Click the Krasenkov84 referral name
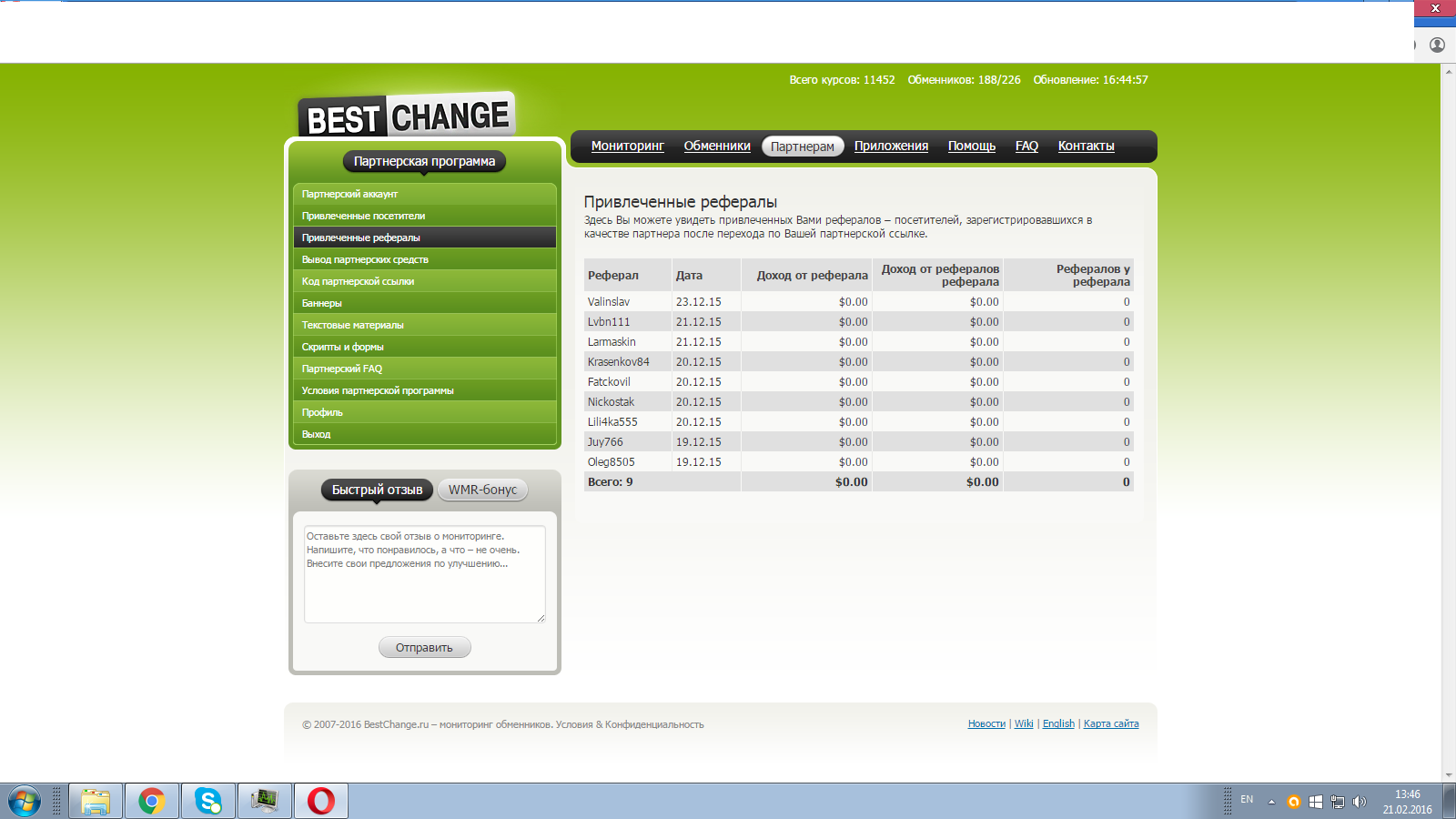This screenshot has width=1456, height=819. 618,361
